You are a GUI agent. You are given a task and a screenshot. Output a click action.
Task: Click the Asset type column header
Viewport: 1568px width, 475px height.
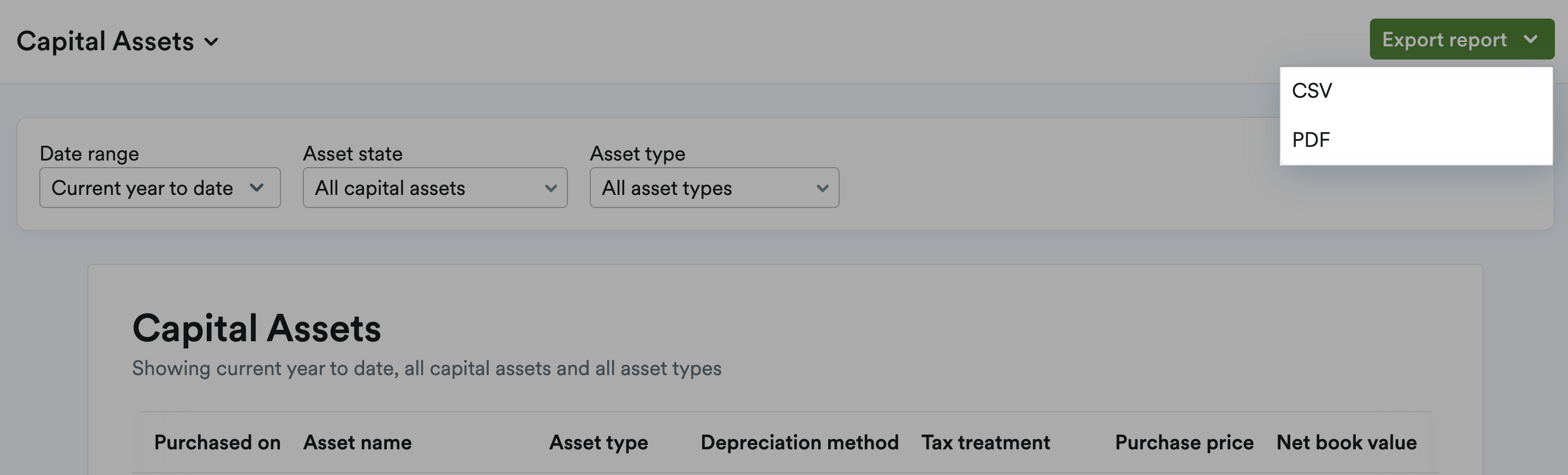(x=599, y=442)
